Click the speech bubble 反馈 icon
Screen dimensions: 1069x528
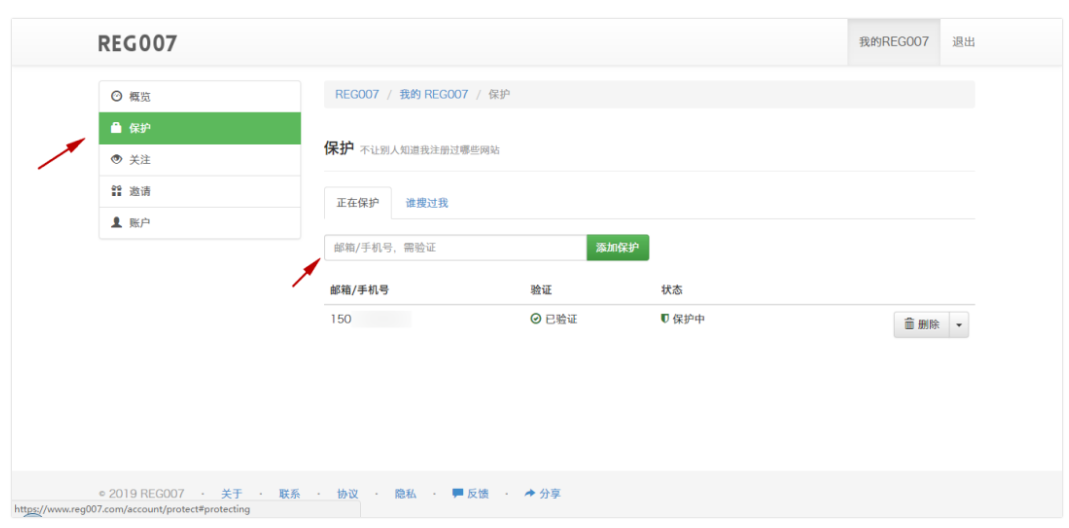coord(457,493)
